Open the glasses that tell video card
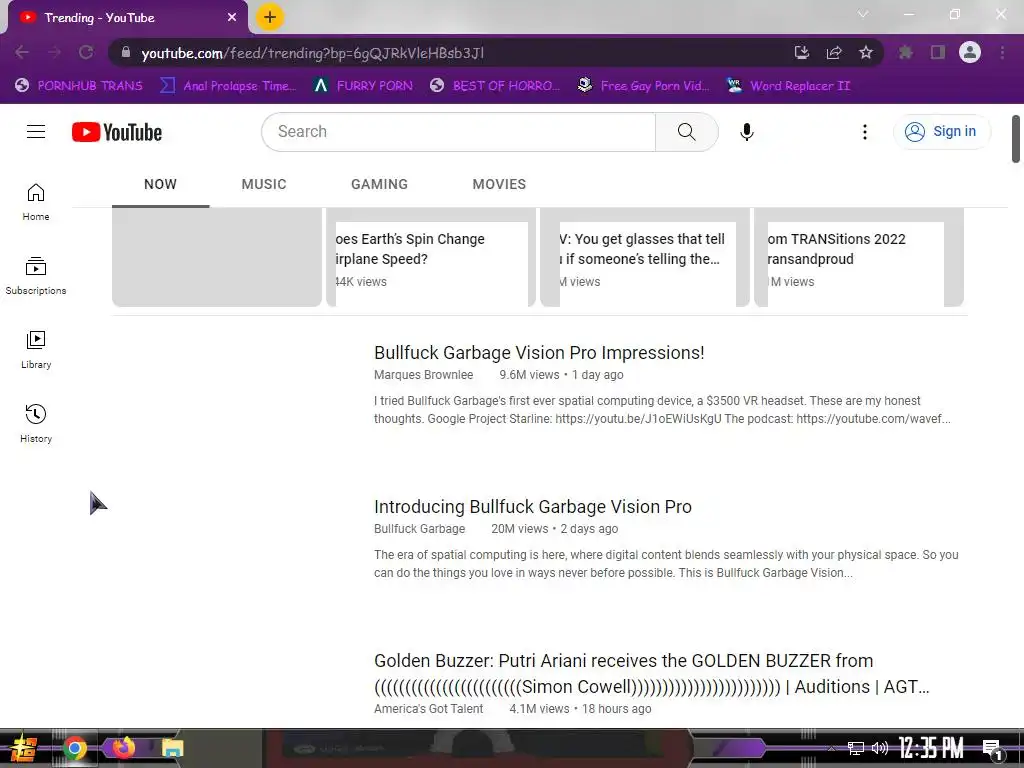 click(645, 258)
